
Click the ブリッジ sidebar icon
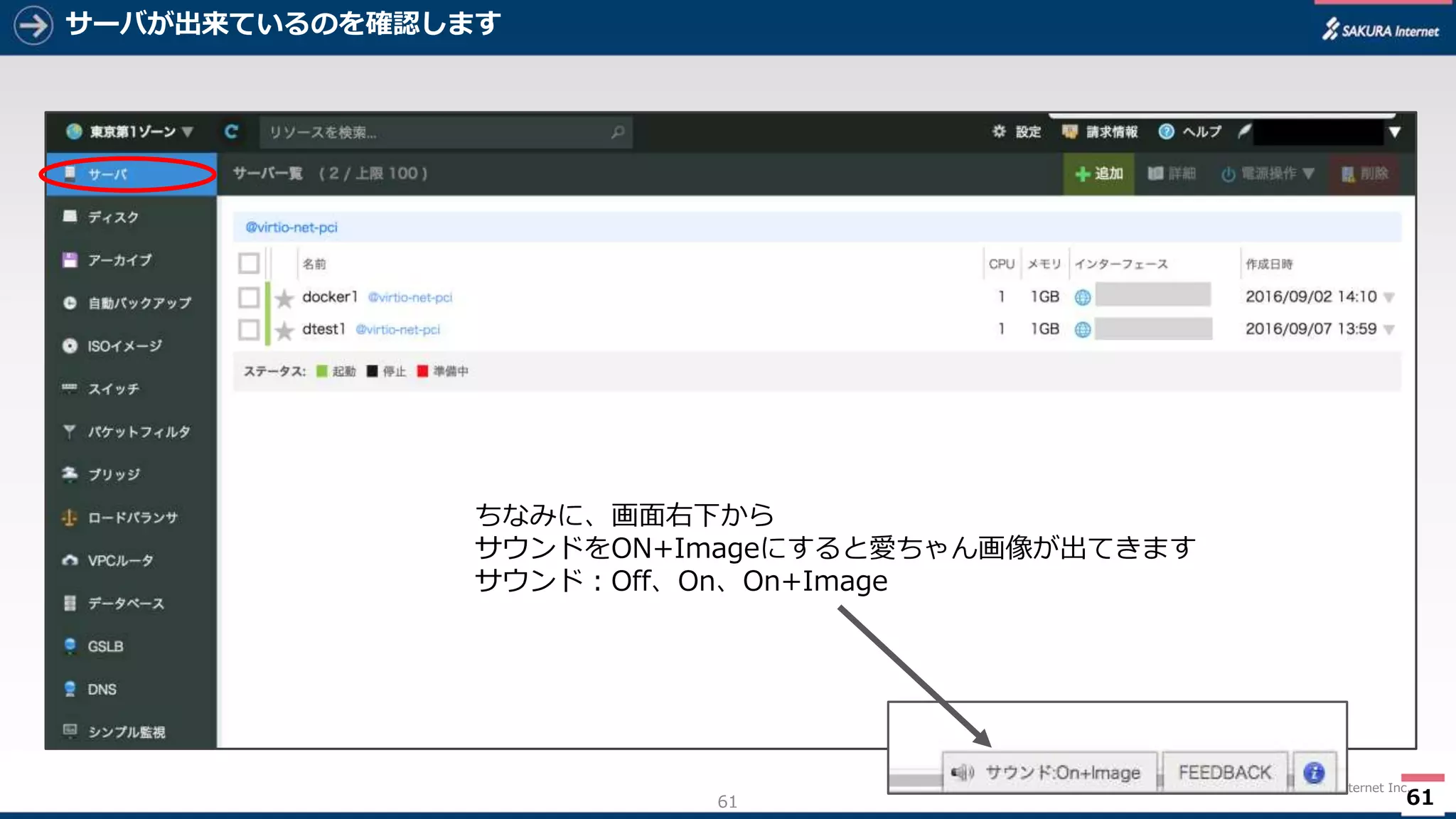tap(70, 473)
